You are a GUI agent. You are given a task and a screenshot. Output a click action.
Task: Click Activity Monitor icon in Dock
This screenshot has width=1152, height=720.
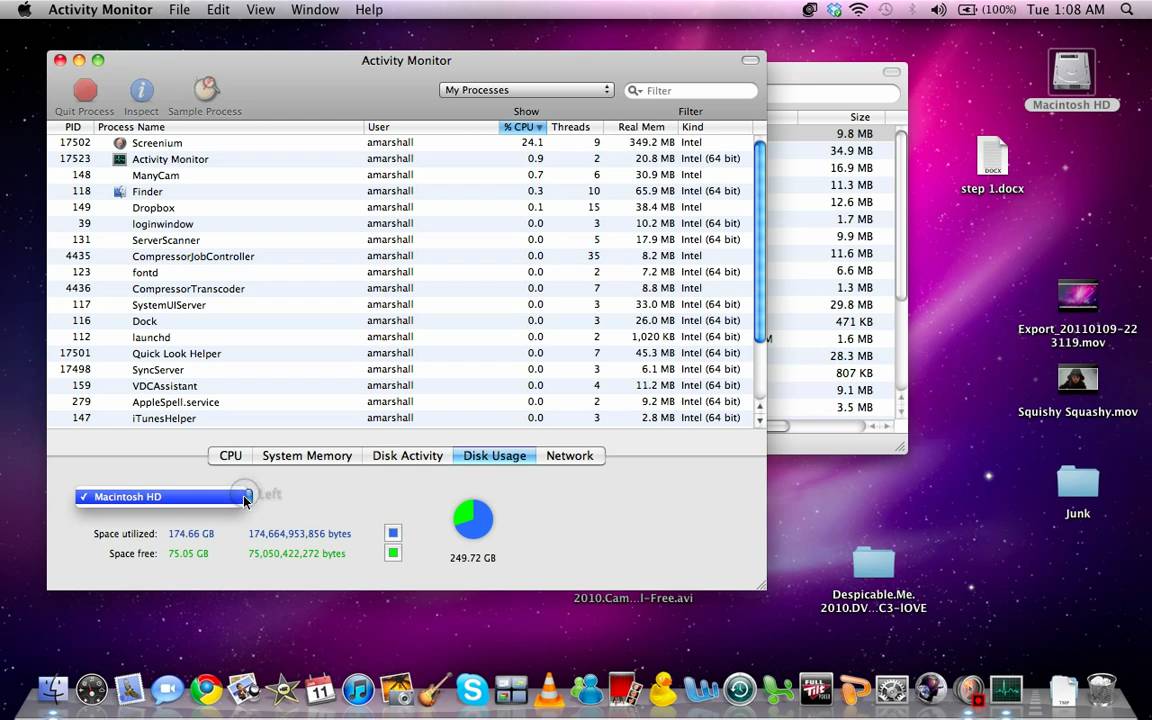pos(1007,689)
